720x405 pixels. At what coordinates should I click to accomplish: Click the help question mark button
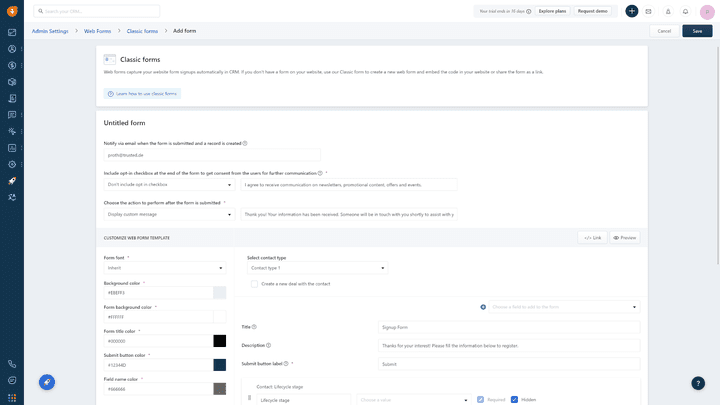coord(698,383)
